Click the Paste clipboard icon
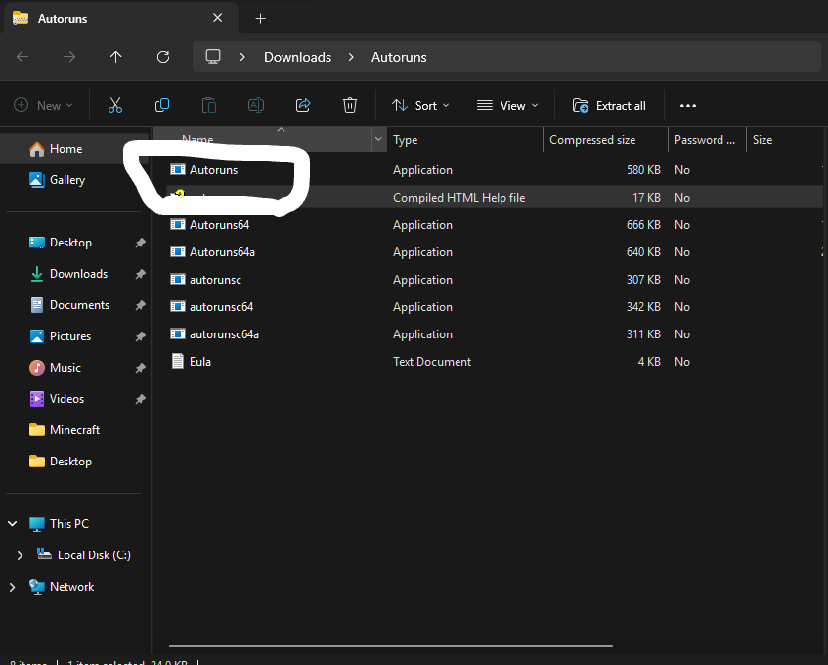Screen dimensions: 828x665 209,106
